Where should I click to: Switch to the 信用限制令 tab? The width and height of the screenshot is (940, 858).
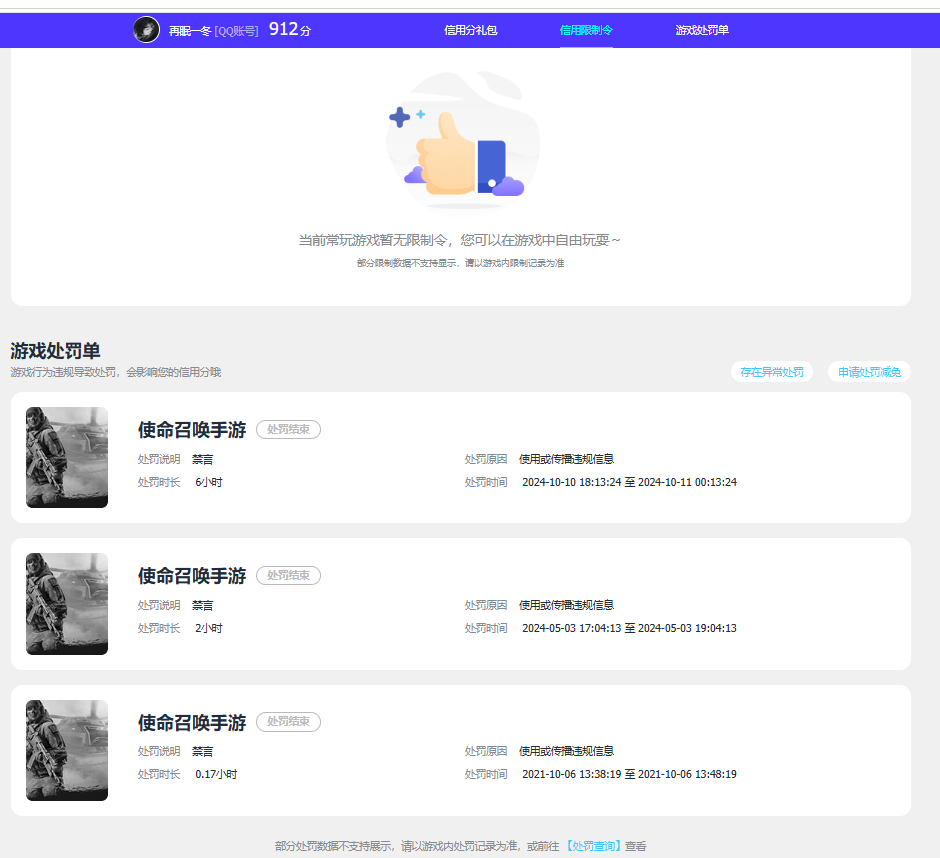point(586,30)
